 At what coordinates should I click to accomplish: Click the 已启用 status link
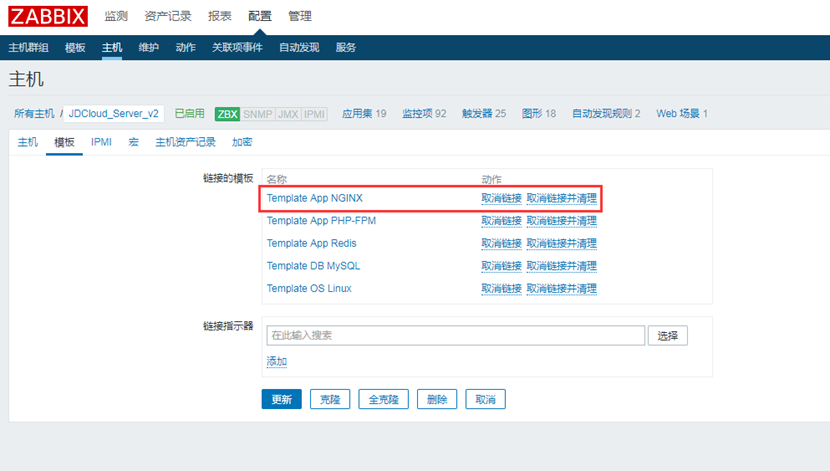point(190,113)
